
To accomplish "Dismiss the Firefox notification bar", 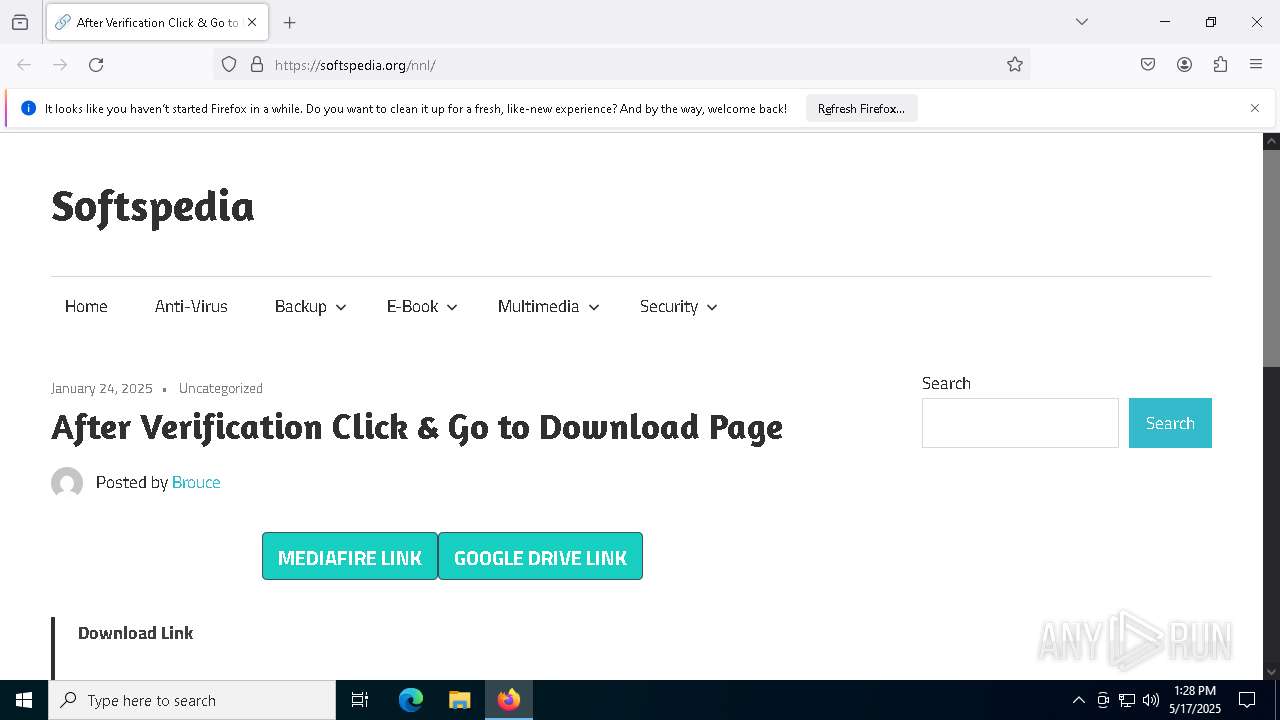I will tap(1255, 108).
